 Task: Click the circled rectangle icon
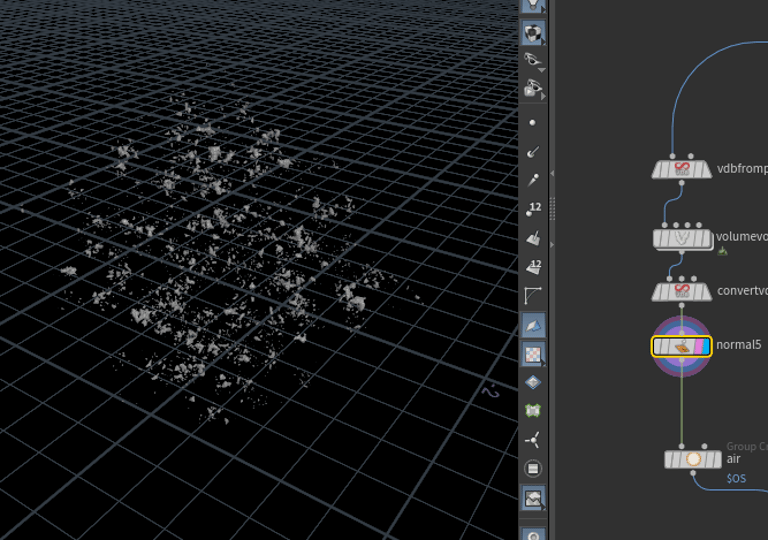click(x=533, y=469)
